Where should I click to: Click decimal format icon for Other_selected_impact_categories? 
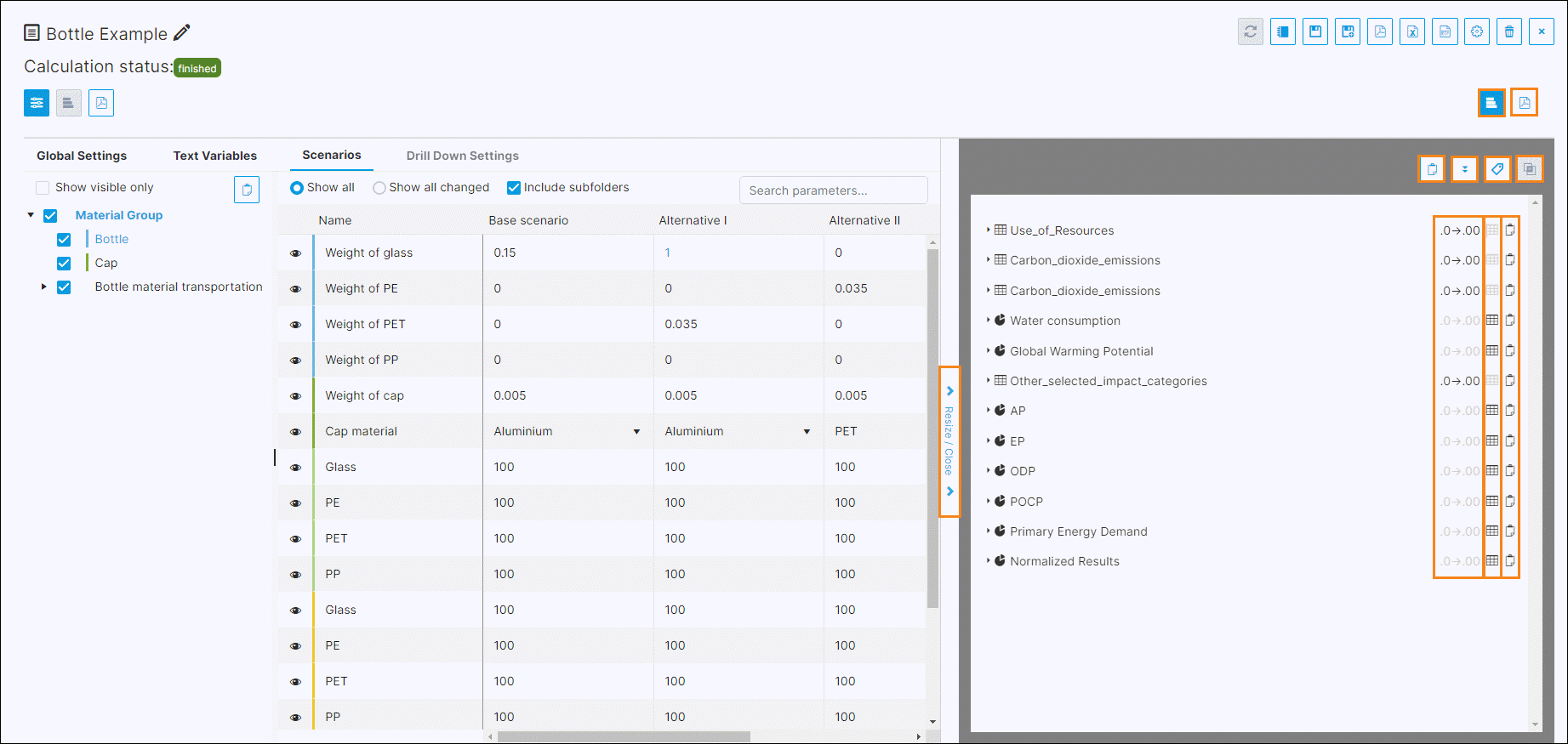click(1460, 381)
